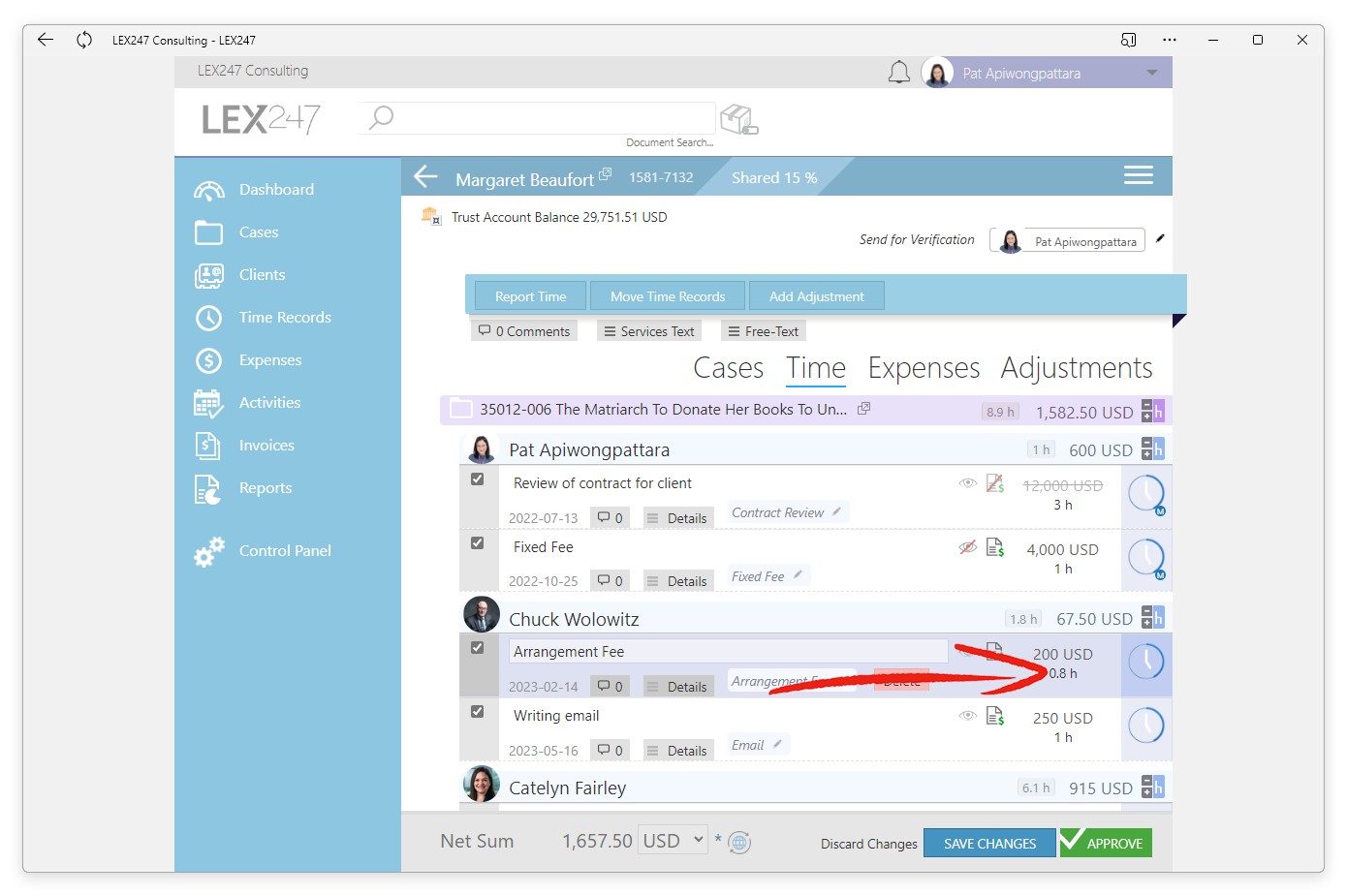Click the invoice icon on Review of contract row

point(995,483)
